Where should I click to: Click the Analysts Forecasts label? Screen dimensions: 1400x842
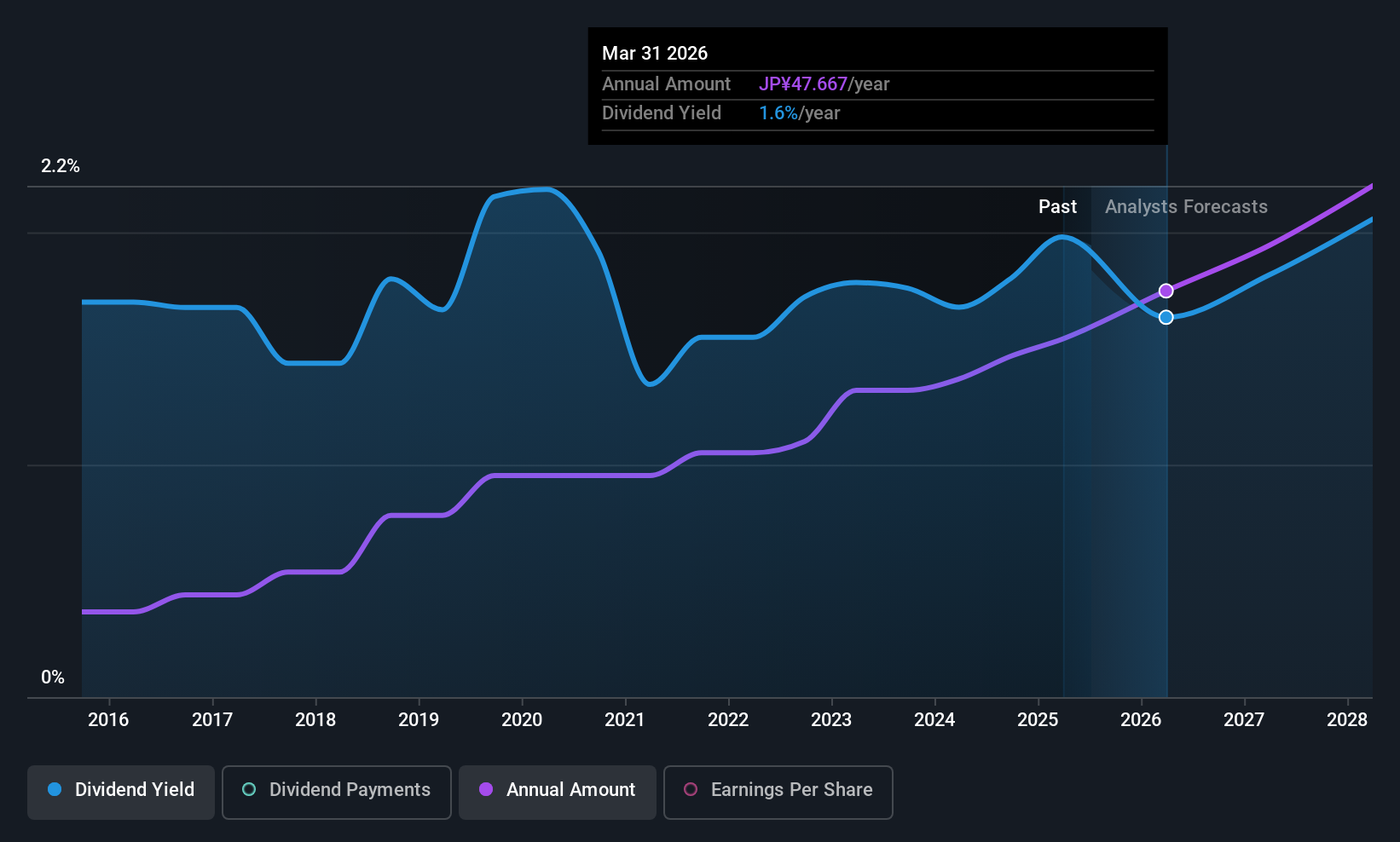pos(1186,207)
